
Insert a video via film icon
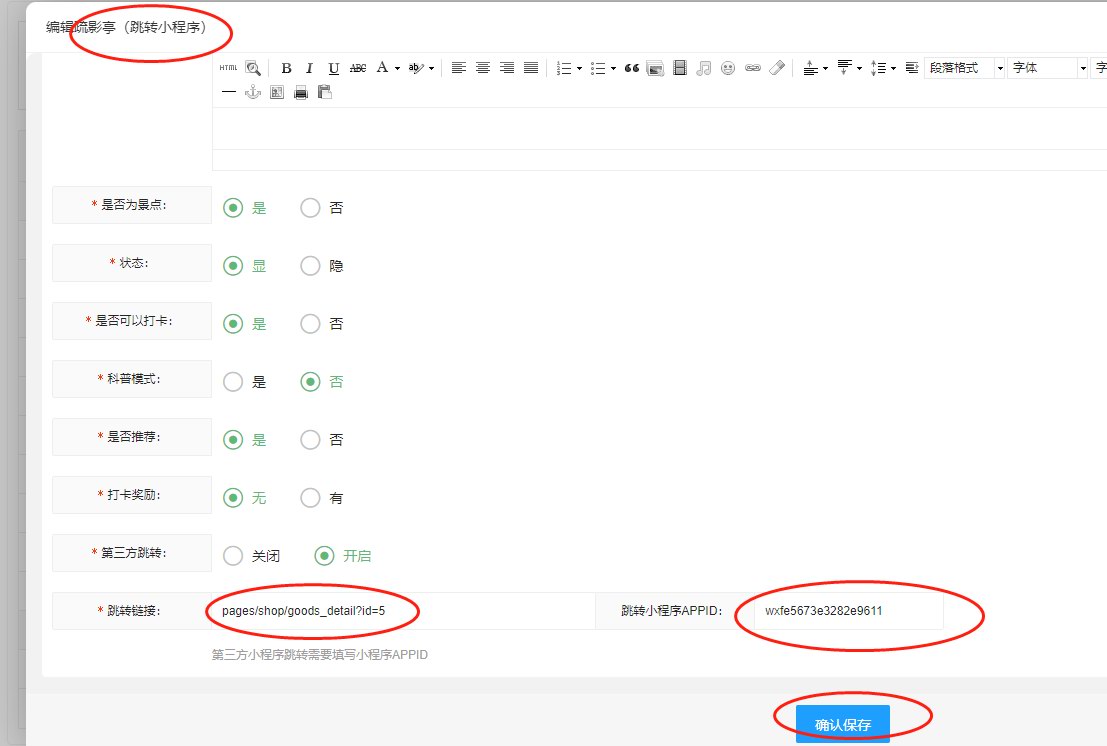tap(680, 68)
